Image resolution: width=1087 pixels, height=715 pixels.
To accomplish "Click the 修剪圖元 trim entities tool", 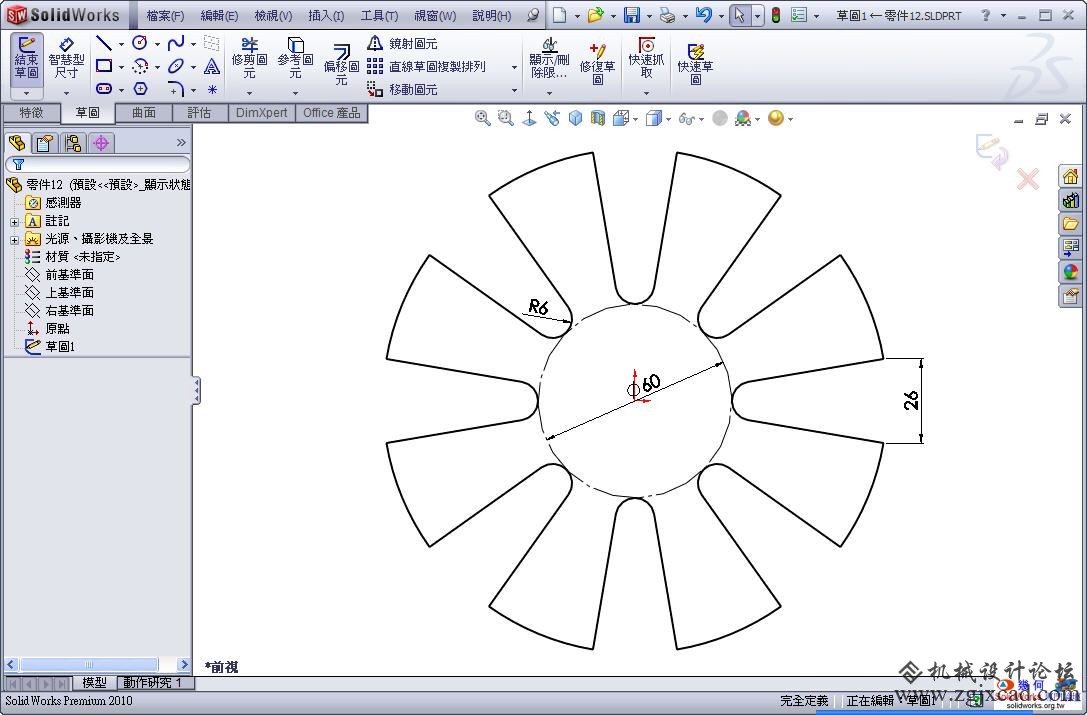I will [x=249, y=58].
